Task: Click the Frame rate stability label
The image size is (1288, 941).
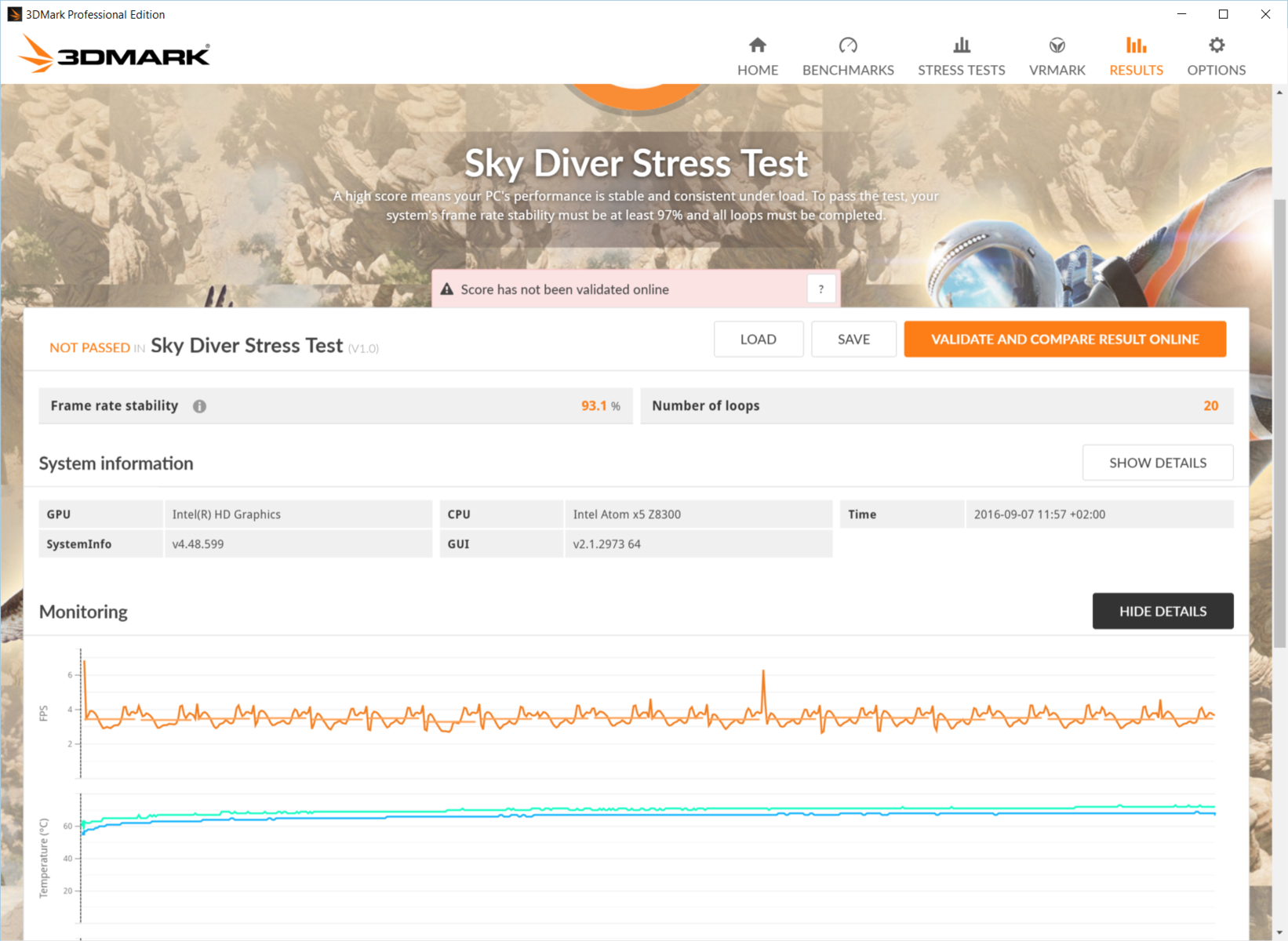Action: tap(115, 405)
